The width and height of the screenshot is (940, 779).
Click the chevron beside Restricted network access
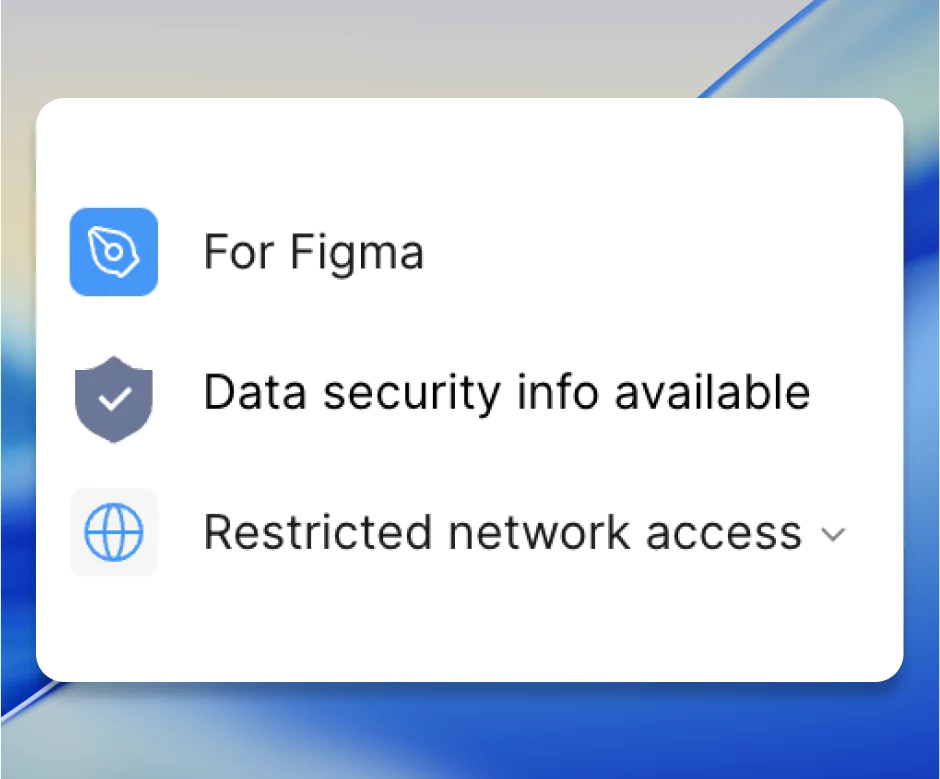(834, 537)
